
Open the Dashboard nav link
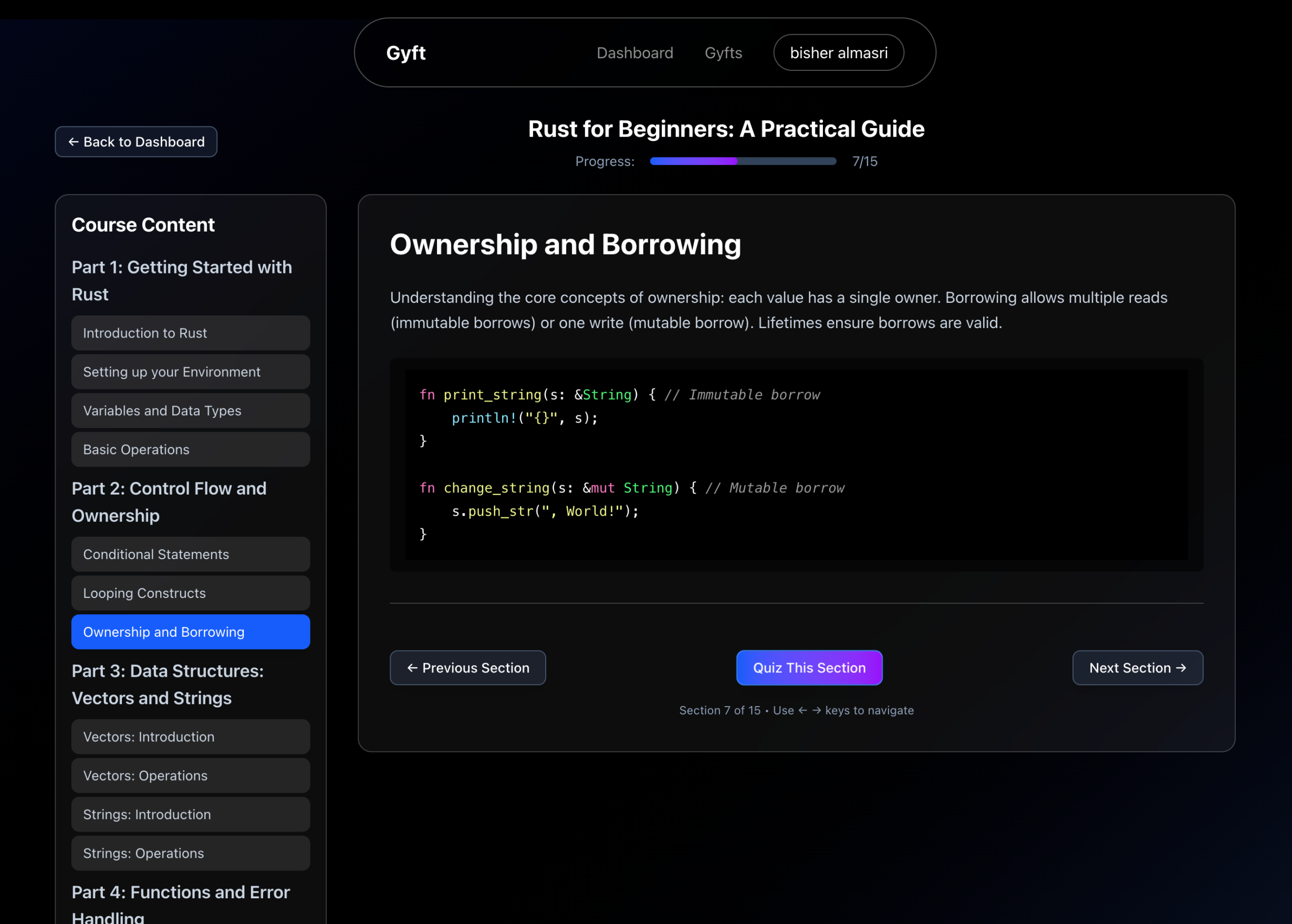634,53
